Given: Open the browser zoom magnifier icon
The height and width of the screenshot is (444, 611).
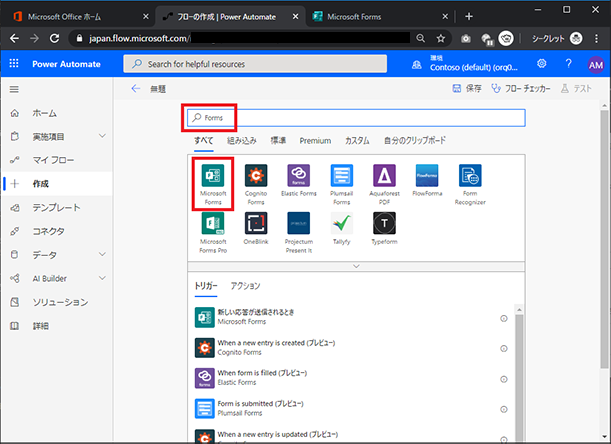Looking at the screenshot, I should coord(420,38).
